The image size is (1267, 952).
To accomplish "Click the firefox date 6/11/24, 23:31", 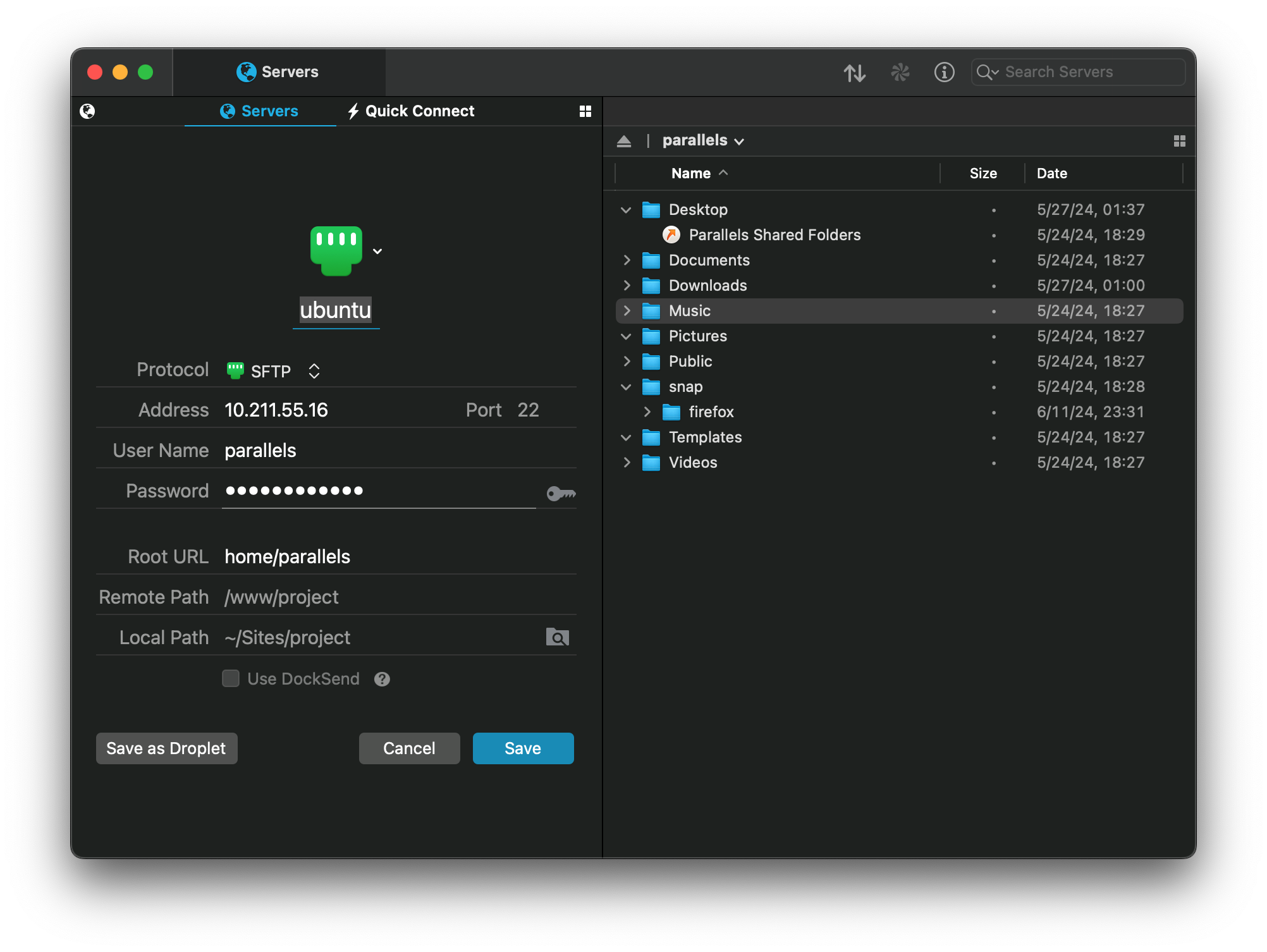I will pyautogui.click(x=1091, y=412).
